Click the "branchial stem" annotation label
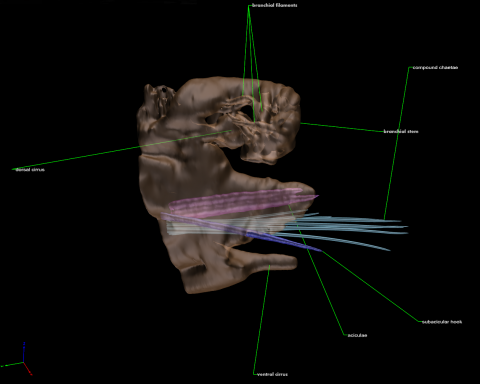The width and height of the screenshot is (480, 384). click(x=401, y=132)
